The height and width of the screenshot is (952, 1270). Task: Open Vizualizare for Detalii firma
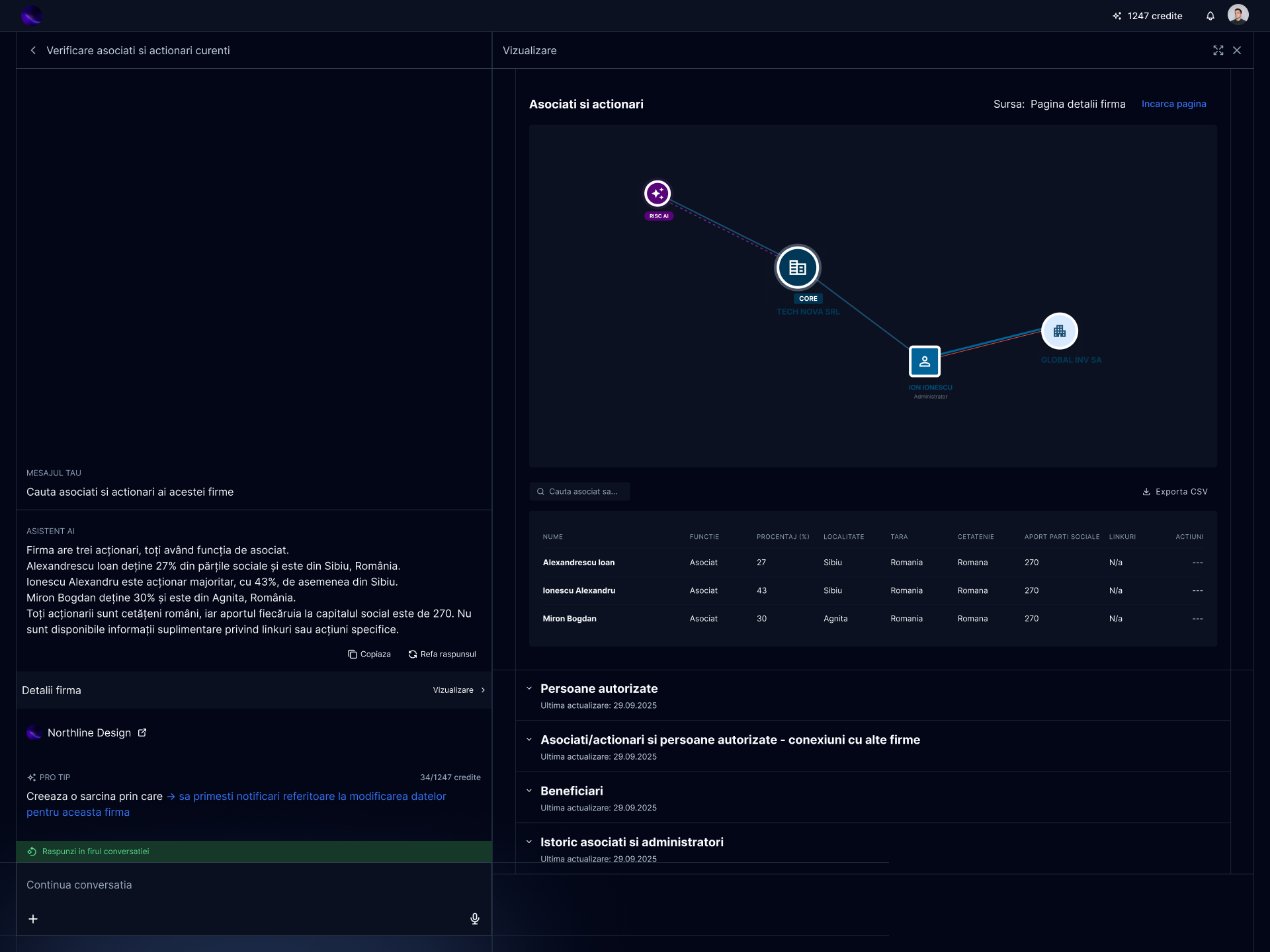pyautogui.click(x=459, y=690)
